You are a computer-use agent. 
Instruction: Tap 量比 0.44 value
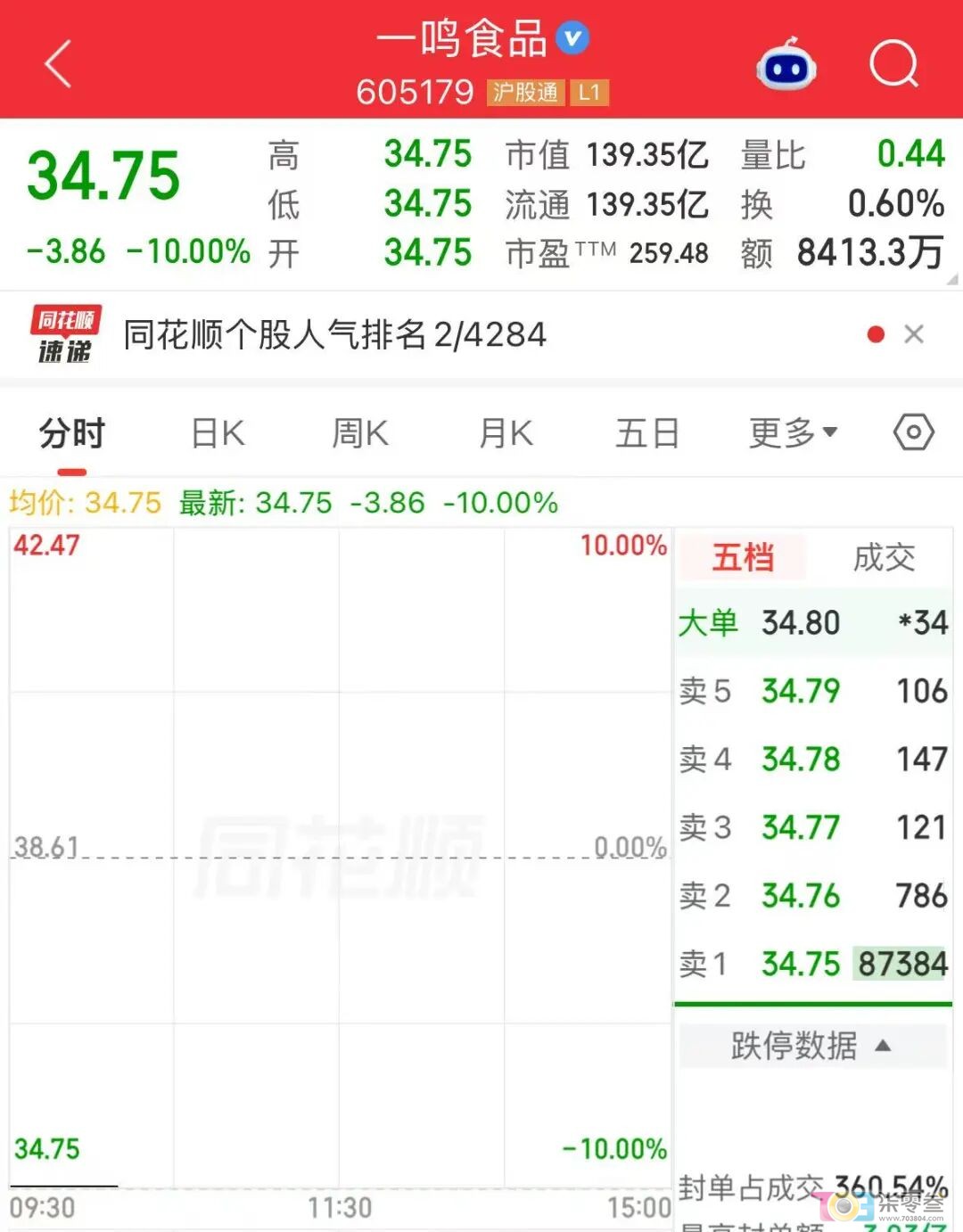tap(910, 154)
